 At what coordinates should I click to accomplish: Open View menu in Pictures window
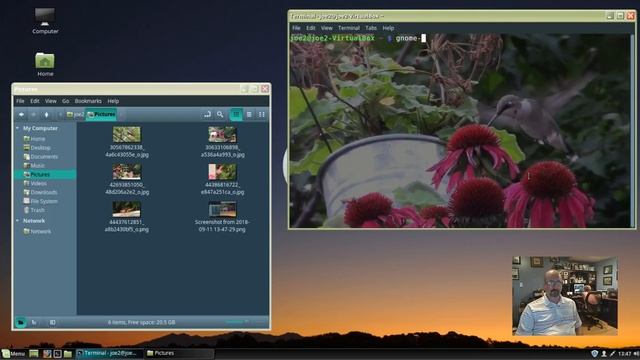[51, 101]
